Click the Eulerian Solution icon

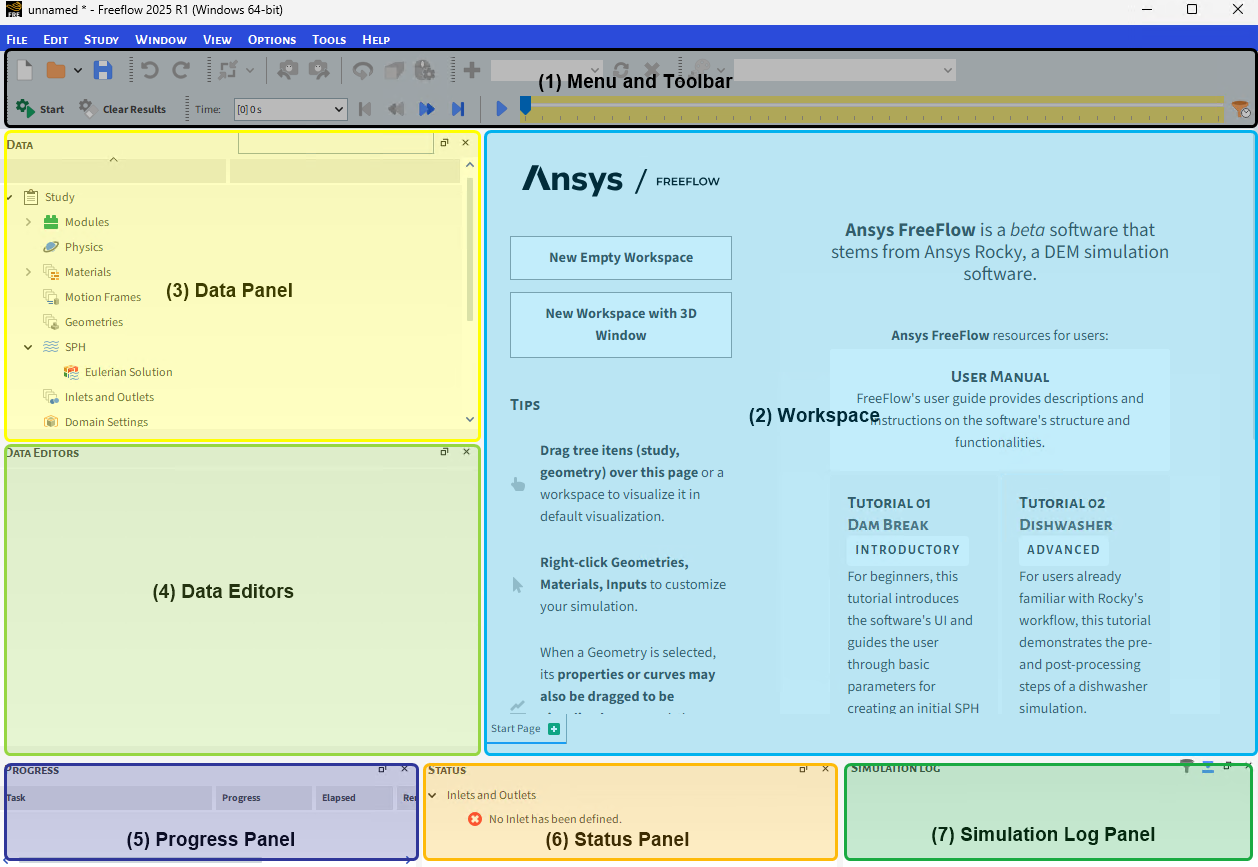(x=71, y=372)
